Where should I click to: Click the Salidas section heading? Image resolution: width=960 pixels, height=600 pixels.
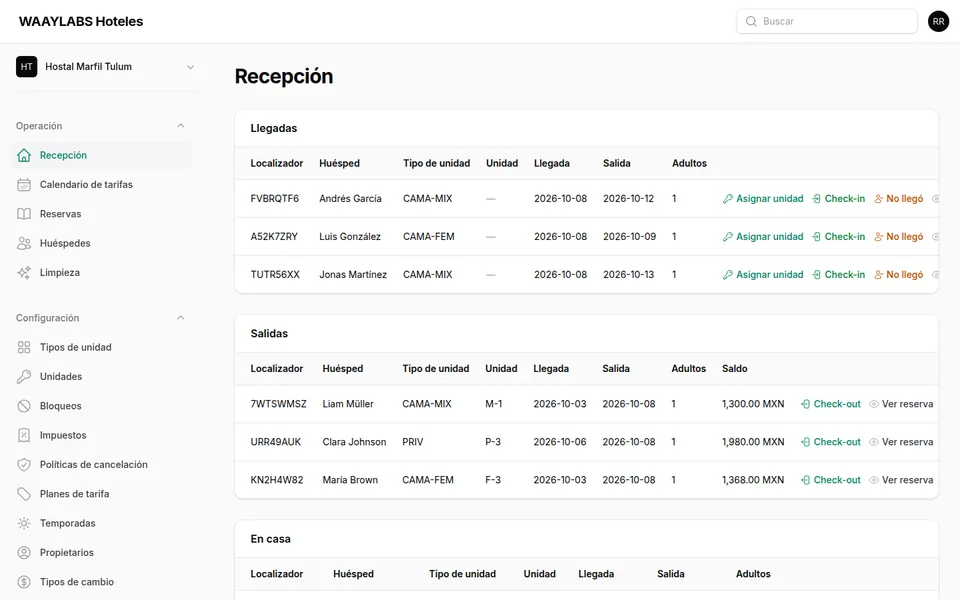tap(269, 334)
